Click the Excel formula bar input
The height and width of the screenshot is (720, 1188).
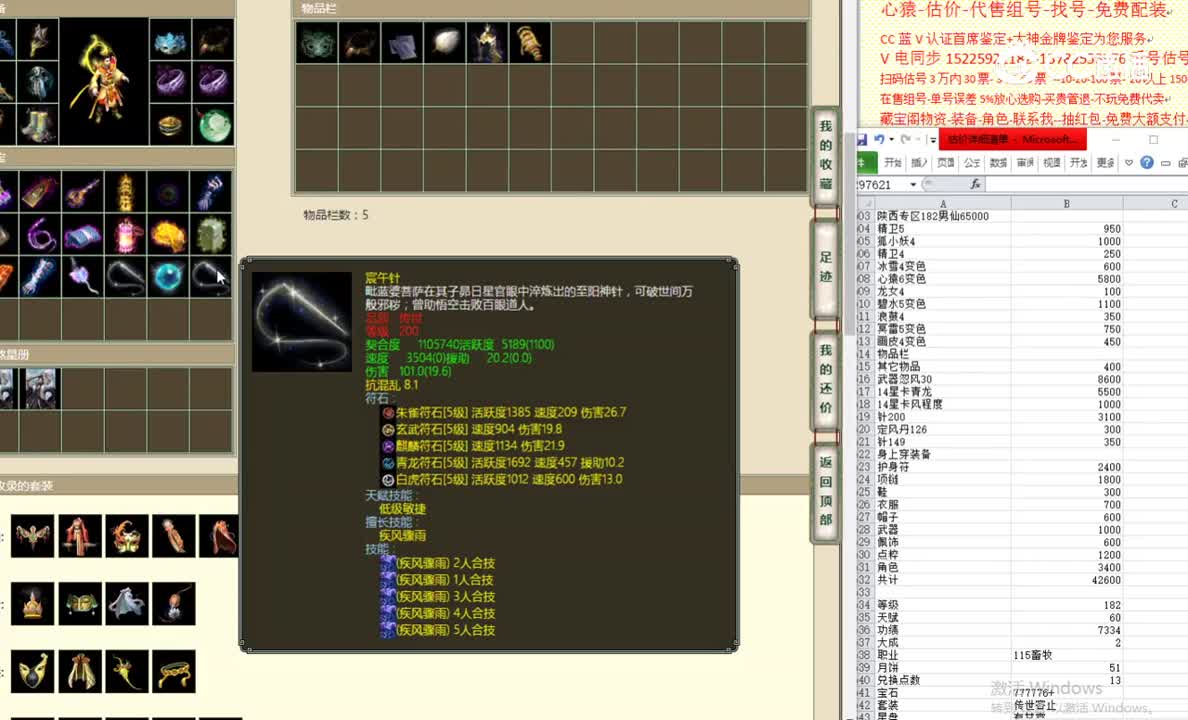click(1087, 185)
